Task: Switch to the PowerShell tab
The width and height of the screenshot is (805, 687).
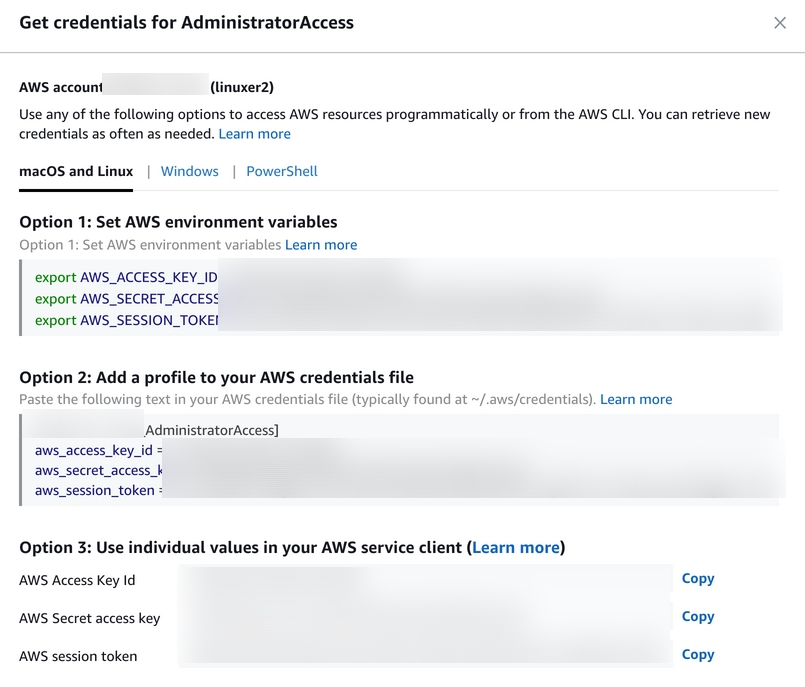Action: point(282,171)
